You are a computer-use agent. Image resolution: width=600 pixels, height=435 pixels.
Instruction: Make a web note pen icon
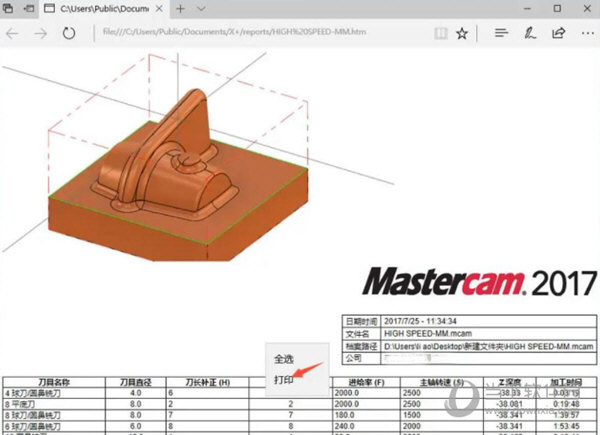coord(530,33)
